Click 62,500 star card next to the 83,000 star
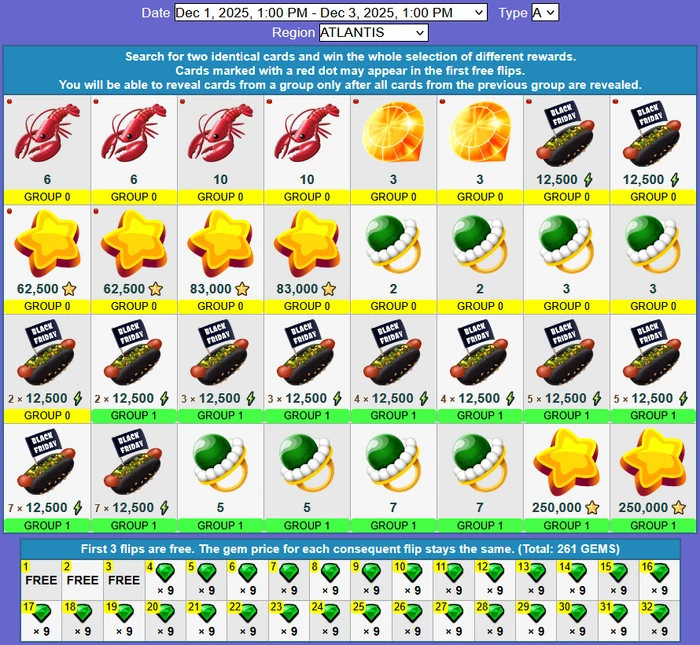Screen dimensions: 700x645 (x=133, y=259)
